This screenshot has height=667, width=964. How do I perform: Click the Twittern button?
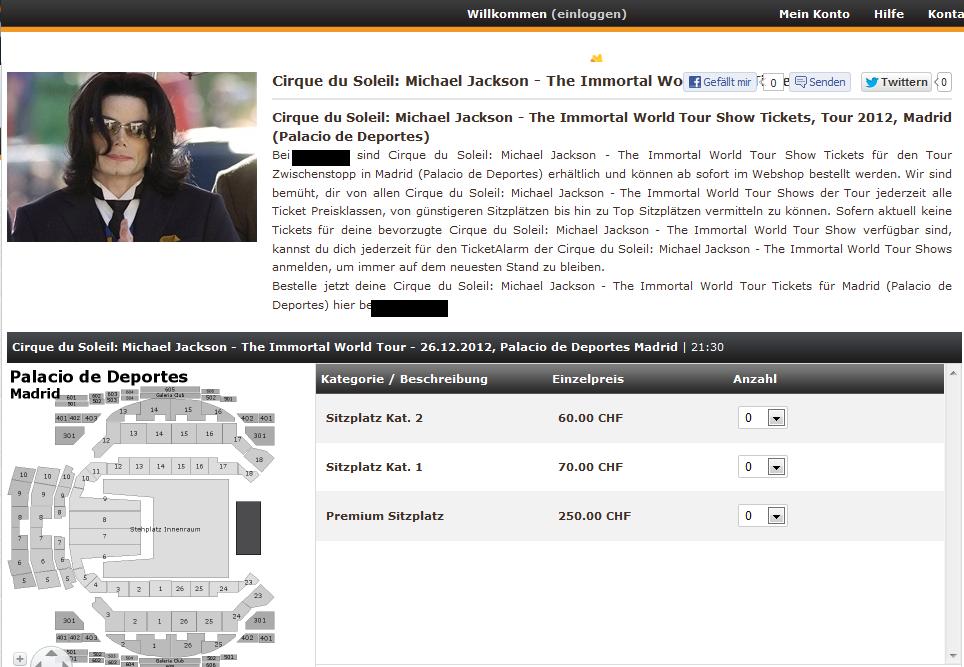click(x=896, y=82)
